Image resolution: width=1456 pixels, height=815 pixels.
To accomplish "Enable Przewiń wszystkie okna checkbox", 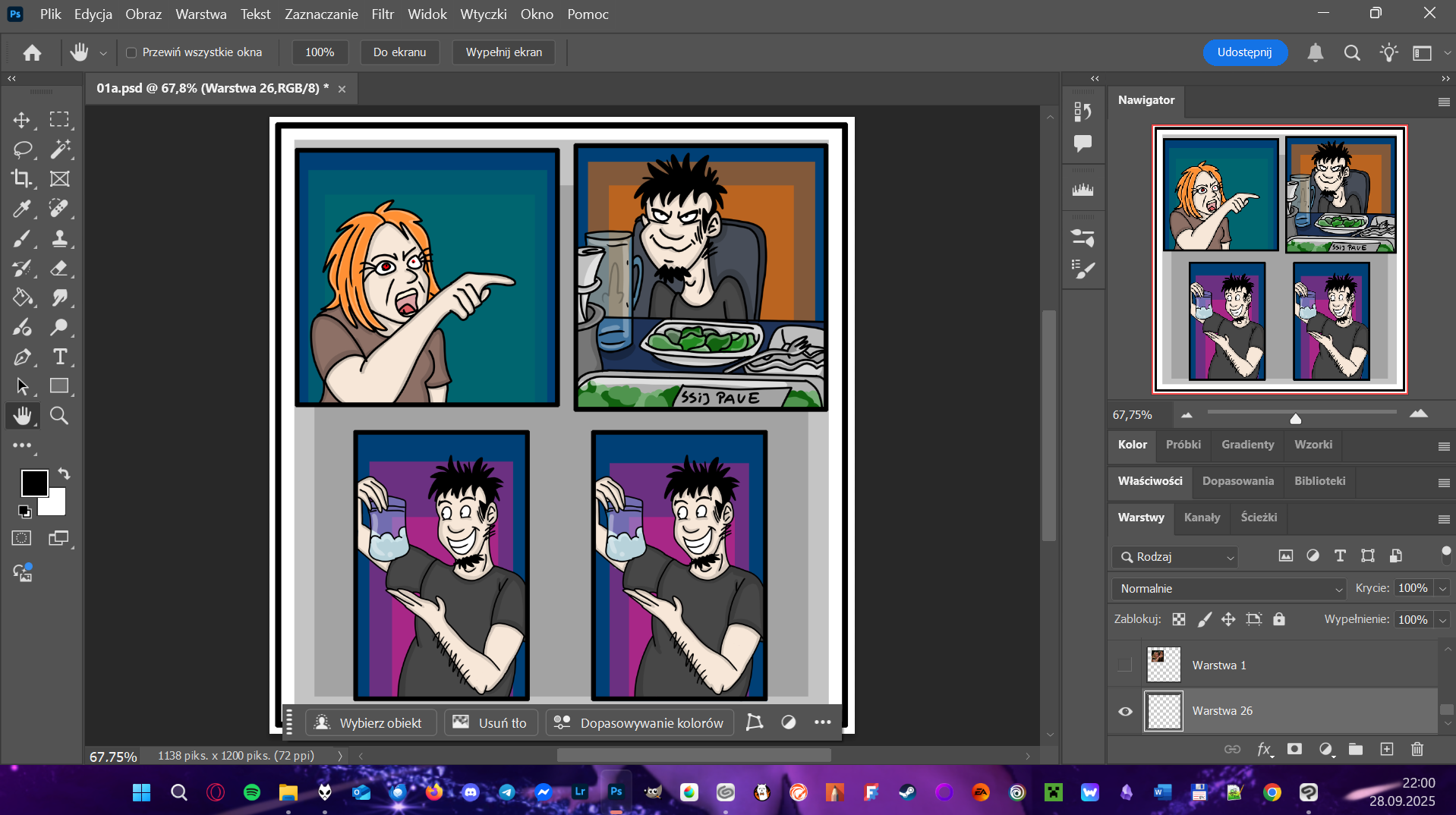I will click(131, 52).
